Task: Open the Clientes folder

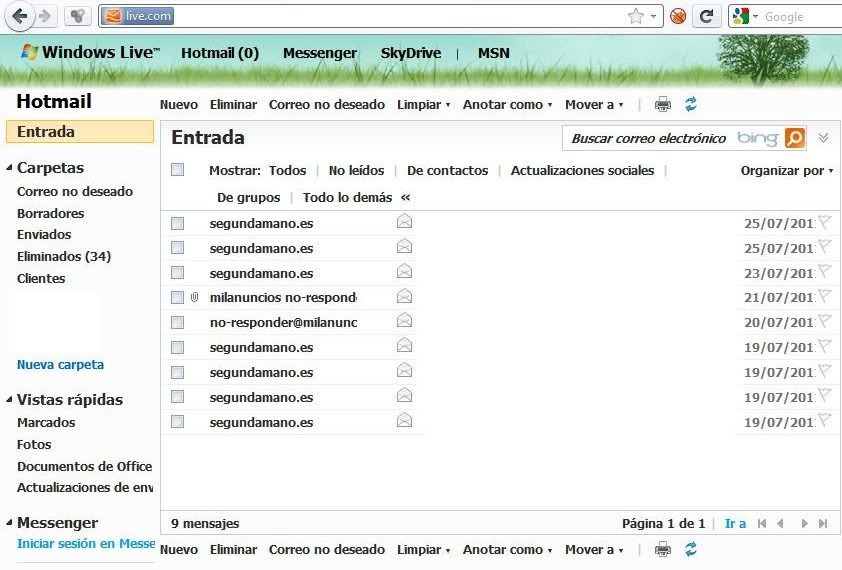Action: point(41,278)
